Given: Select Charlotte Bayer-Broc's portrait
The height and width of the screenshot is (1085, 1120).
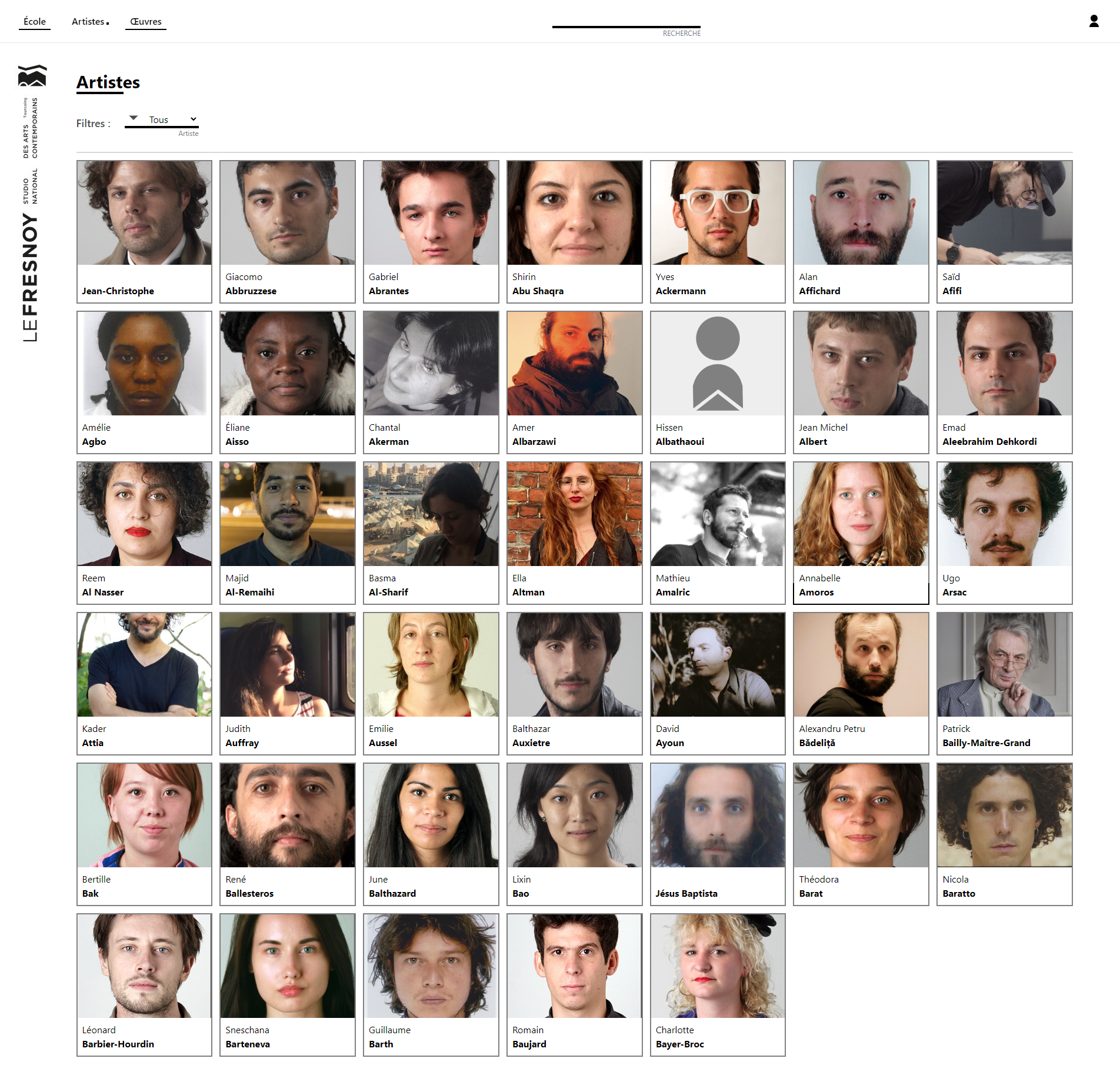Looking at the screenshot, I should [x=718, y=966].
